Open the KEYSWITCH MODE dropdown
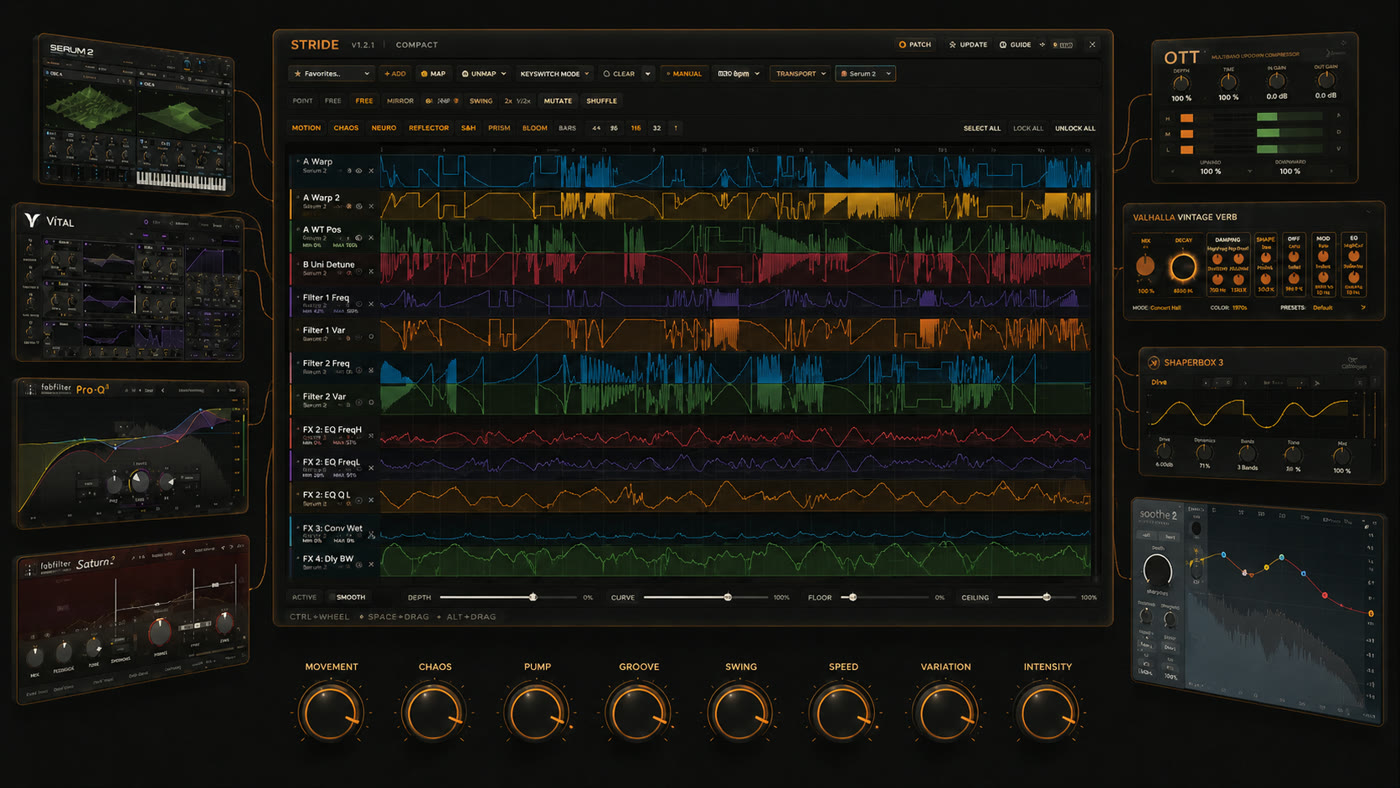1400x788 pixels. pyautogui.click(x=555, y=74)
